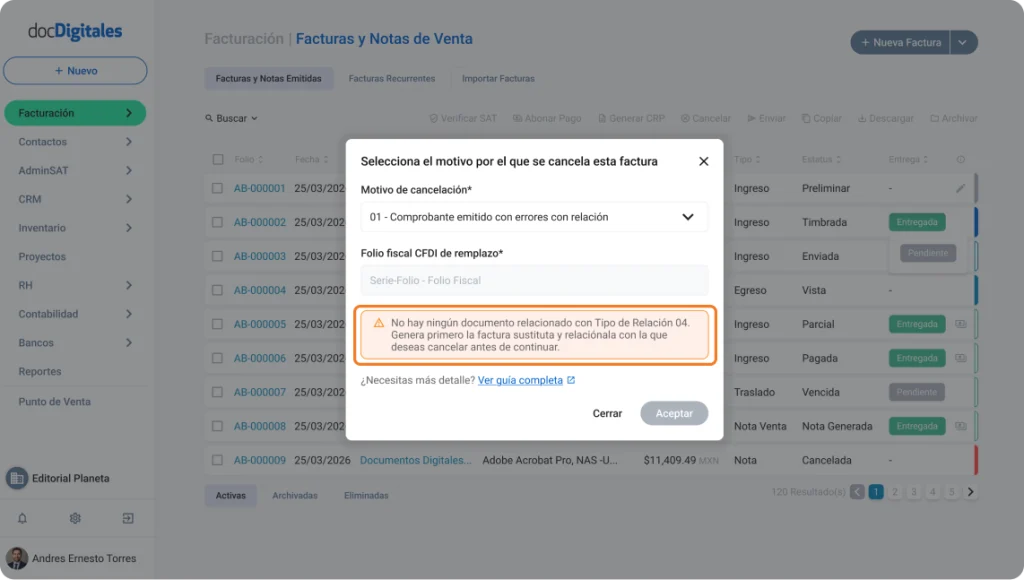
Task: Open the notifications bell icon
Action: (22, 518)
